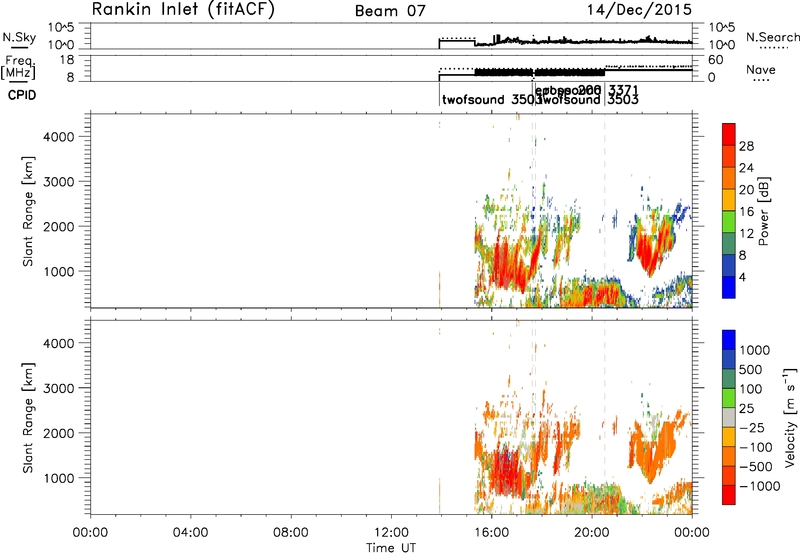800x554 pixels.
Task: Click the 'N.Search' legend label
Action: point(772,37)
